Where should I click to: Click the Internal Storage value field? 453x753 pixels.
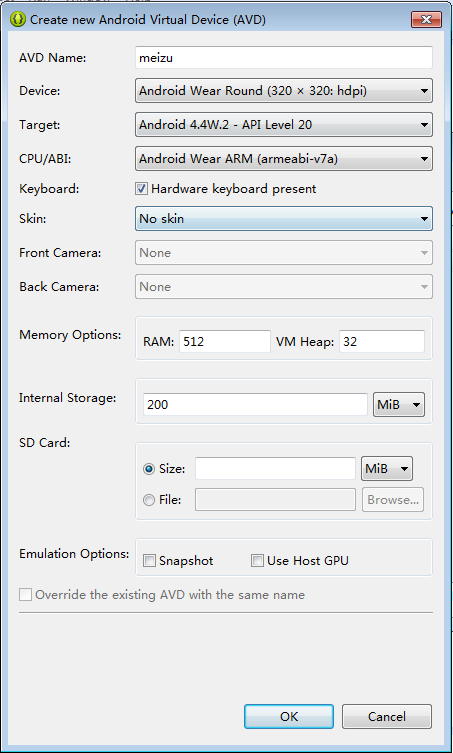pos(256,405)
